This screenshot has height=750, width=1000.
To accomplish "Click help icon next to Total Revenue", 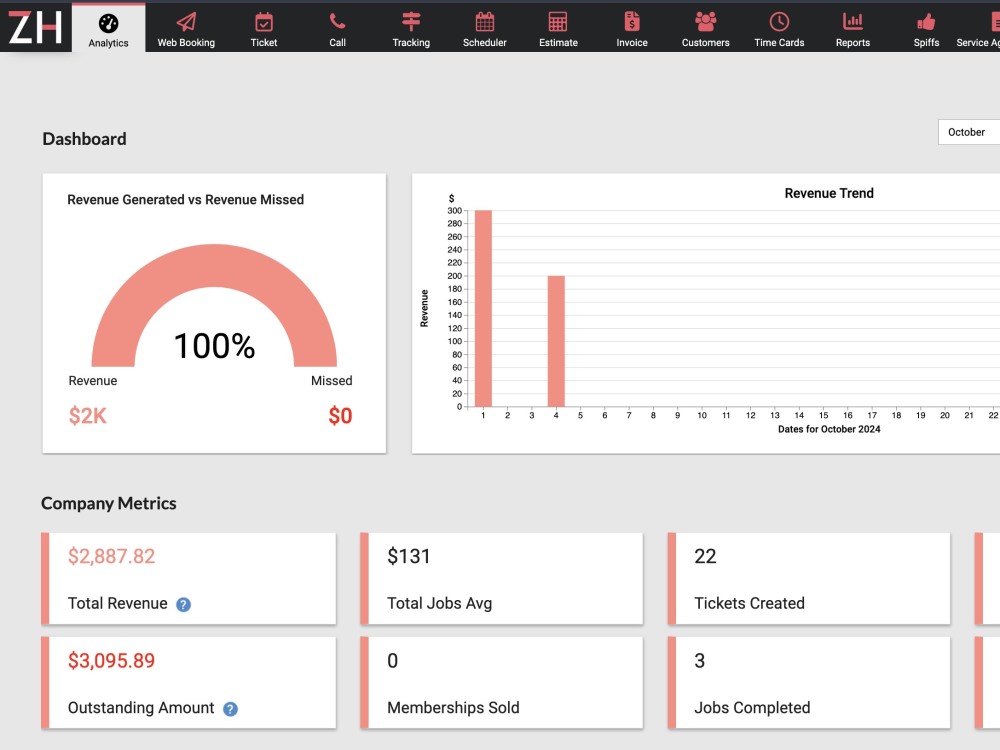I will coord(183,605).
